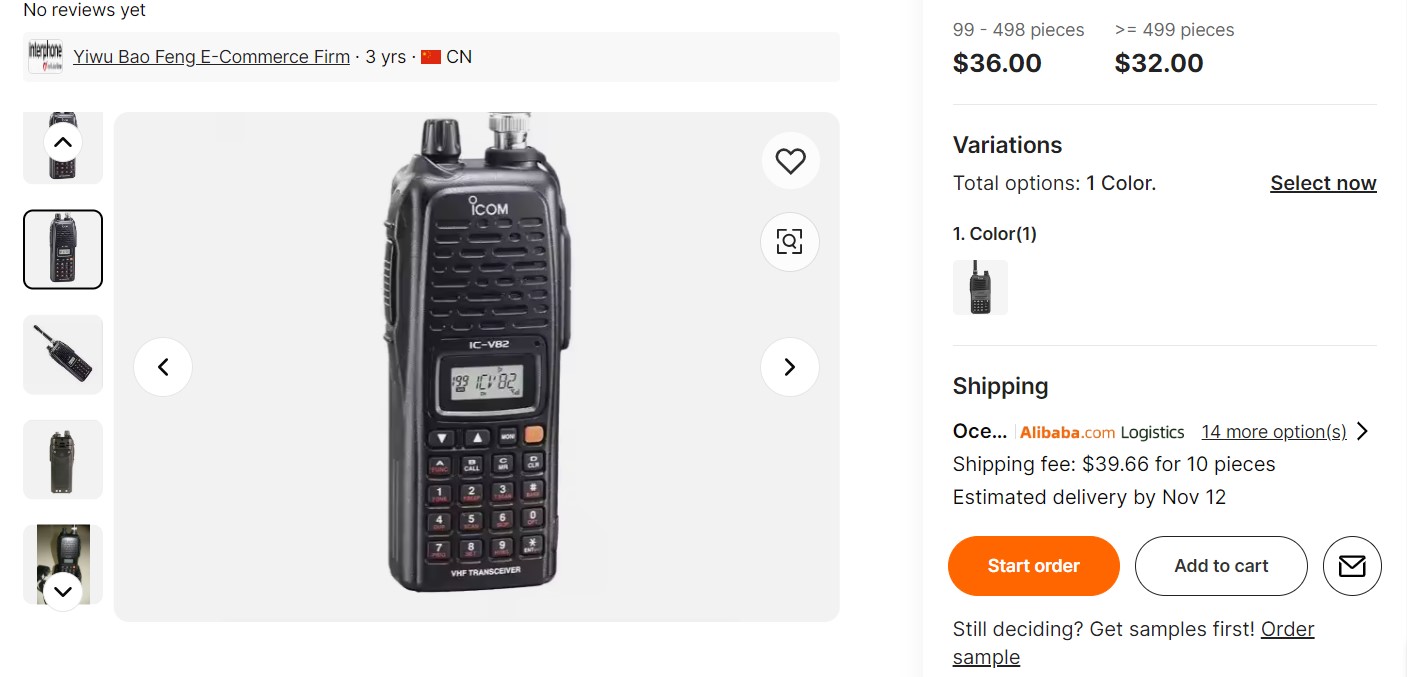1407x677 pixels.
Task: Show previous product image
Action: [163, 367]
